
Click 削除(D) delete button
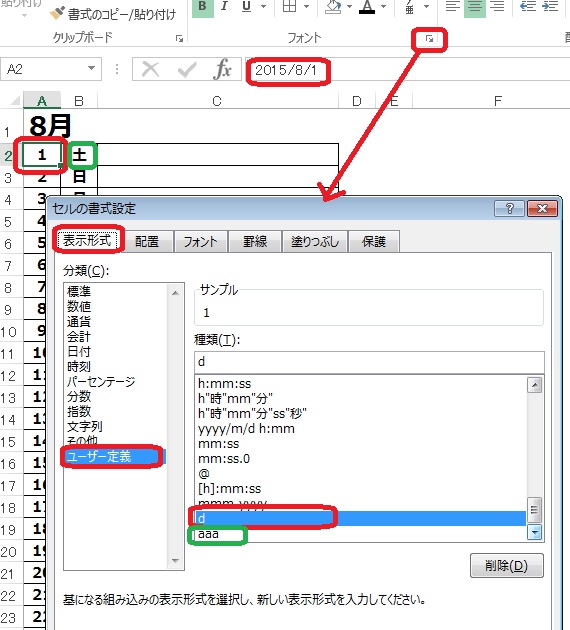507,566
